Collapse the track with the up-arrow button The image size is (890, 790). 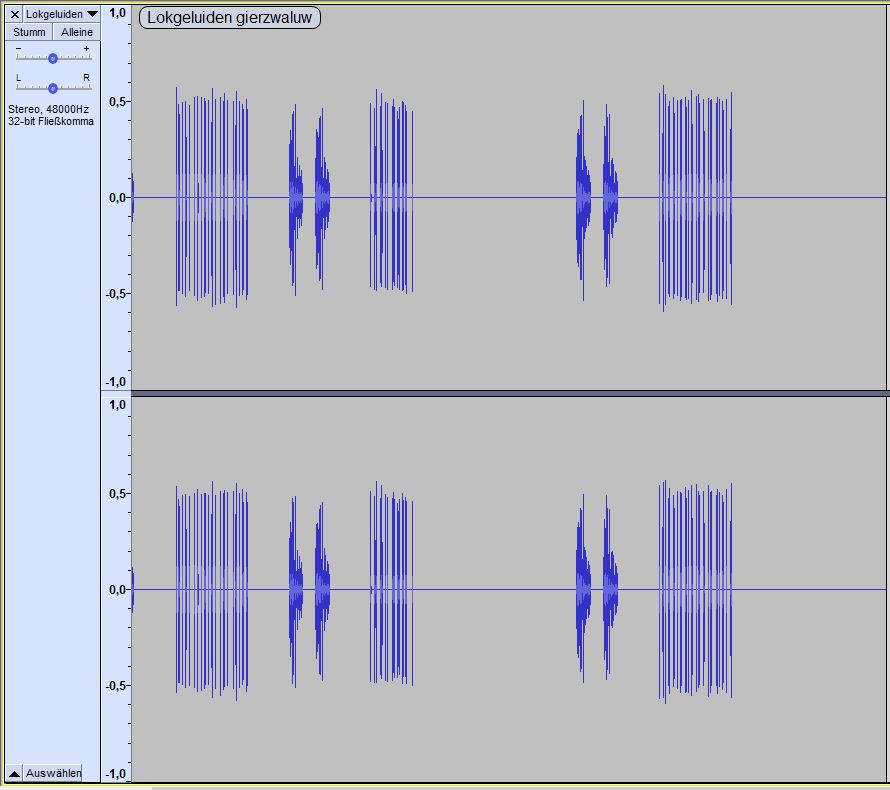tap(14, 773)
